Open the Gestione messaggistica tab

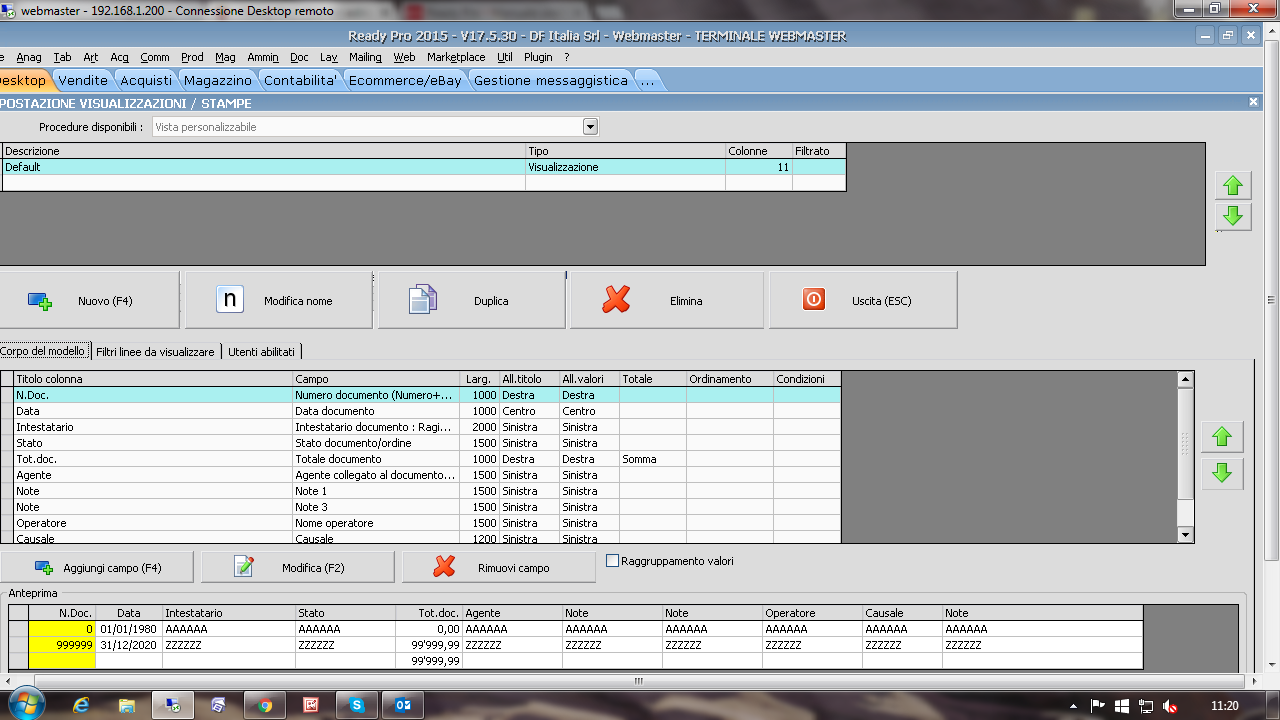pyautogui.click(x=550, y=80)
